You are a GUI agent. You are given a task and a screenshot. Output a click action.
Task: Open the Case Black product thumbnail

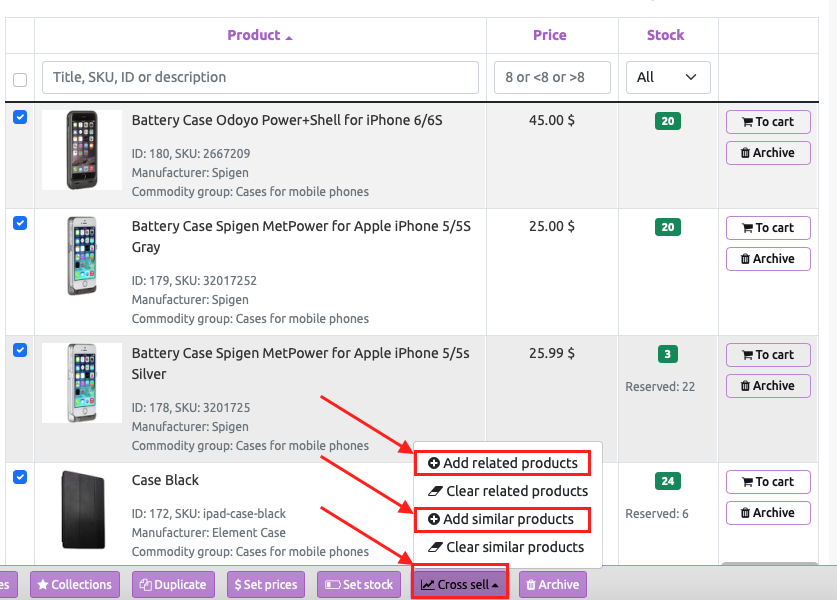point(82,510)
